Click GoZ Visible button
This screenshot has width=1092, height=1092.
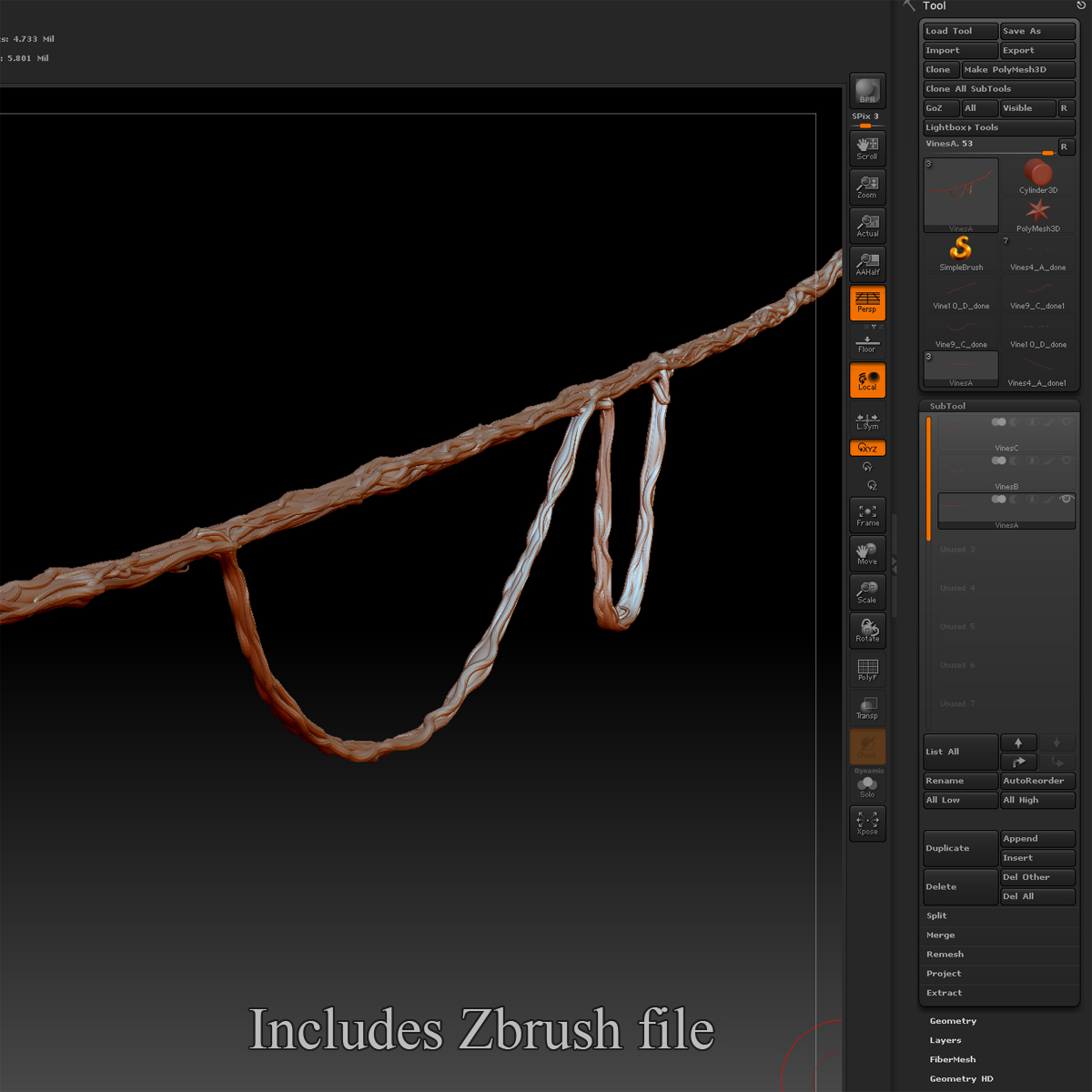(1027, 108)
